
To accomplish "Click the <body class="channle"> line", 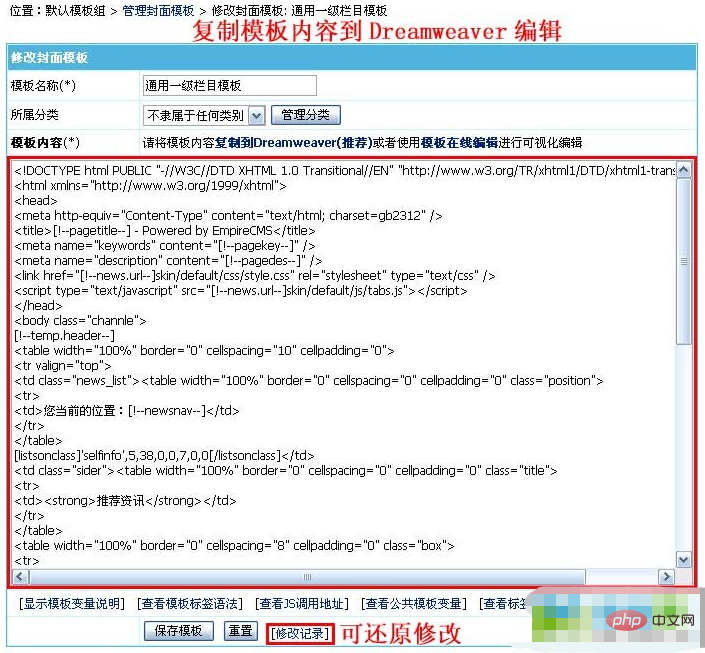I will pos(80,320).
